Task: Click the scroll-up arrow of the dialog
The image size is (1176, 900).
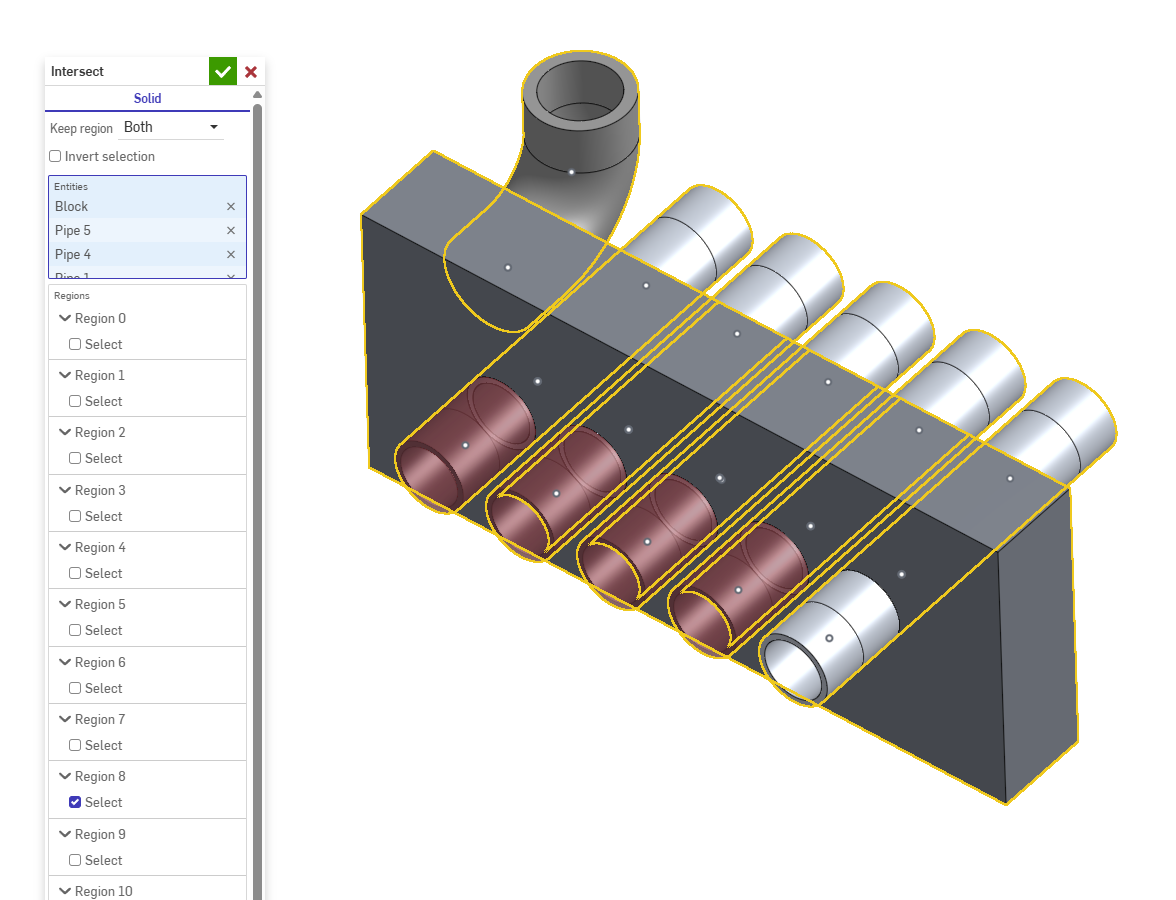Action: 257,94
